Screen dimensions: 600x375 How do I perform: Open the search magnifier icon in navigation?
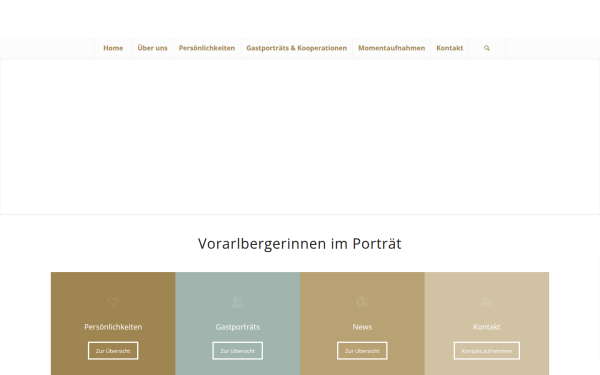coord(487,48)
